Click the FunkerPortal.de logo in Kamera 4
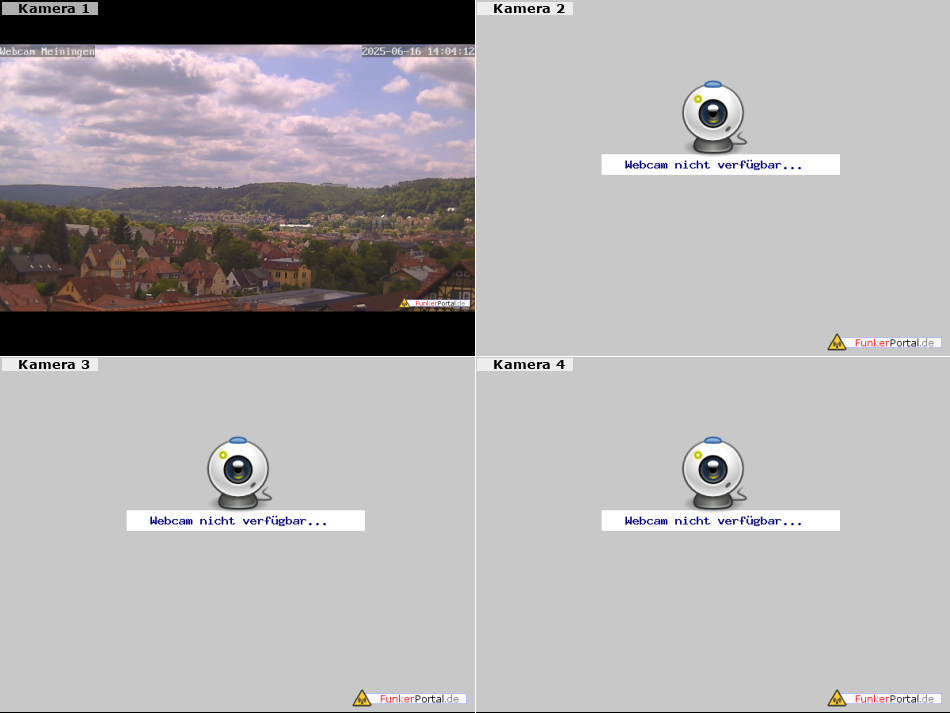Image resolution: width=950 pixels, height=713 pixels. 884,698
